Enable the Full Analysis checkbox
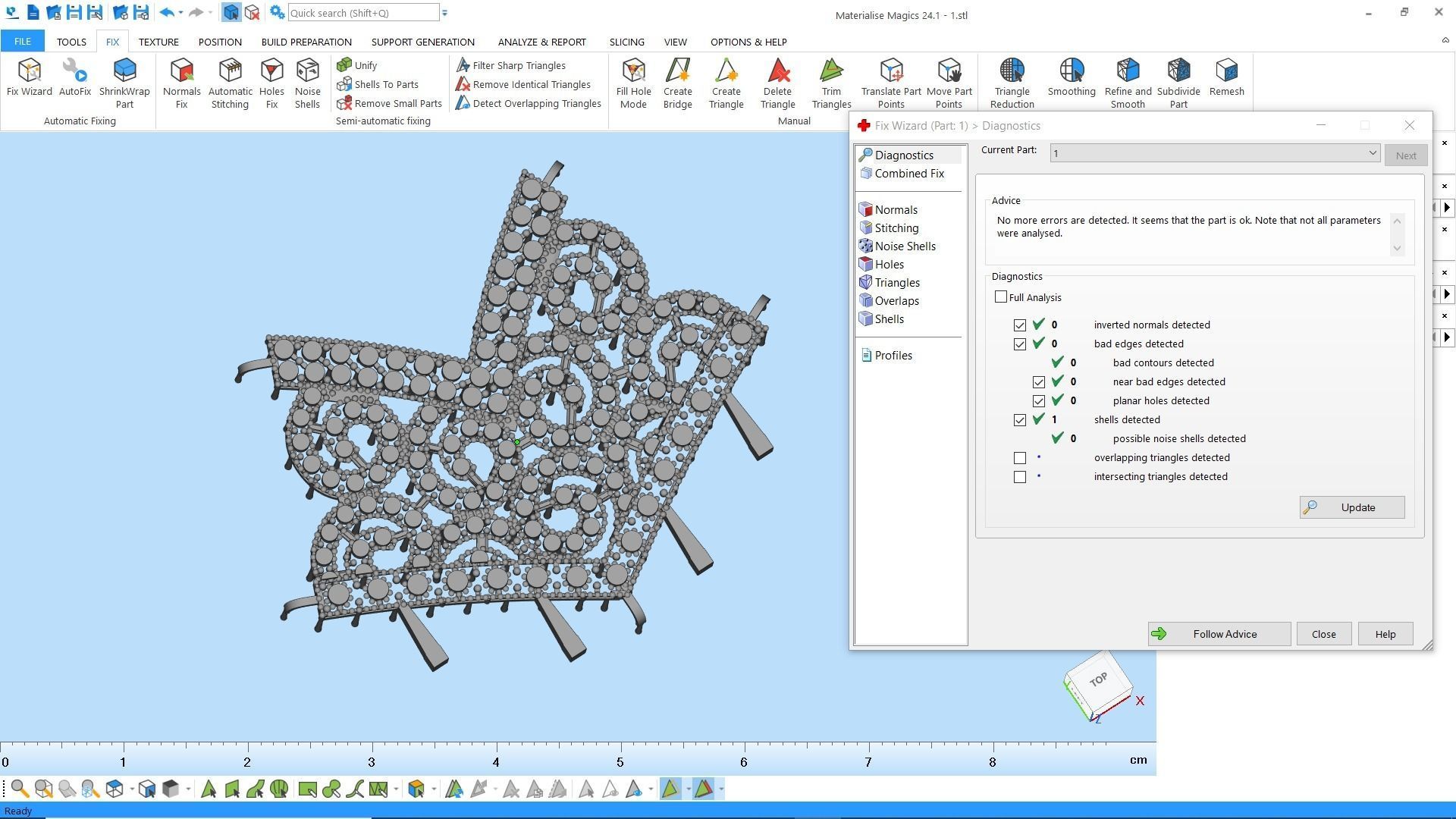The width and height of the screenshot is (1456, 819). [1001, 297]
